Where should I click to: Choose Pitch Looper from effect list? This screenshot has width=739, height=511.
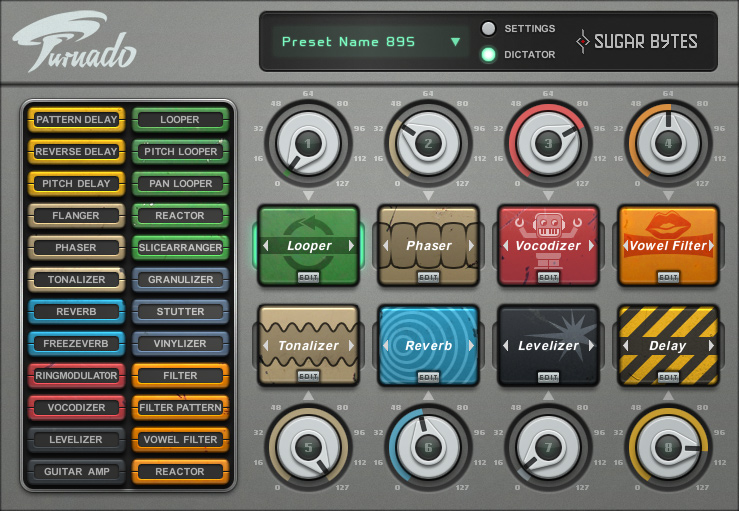tap(181, 151)
